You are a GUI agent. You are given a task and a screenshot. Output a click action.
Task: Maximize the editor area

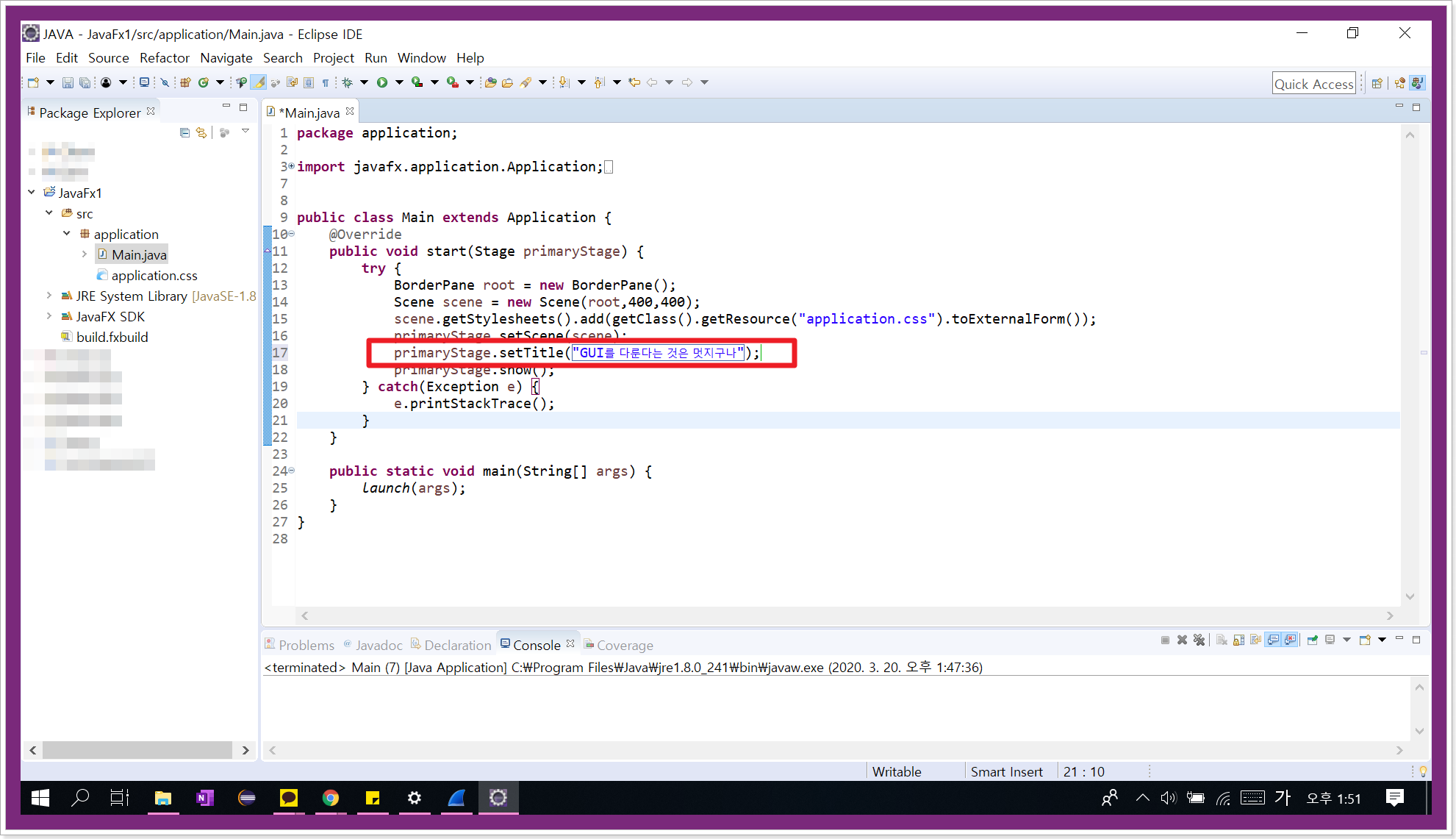(x=1416, y=107)
